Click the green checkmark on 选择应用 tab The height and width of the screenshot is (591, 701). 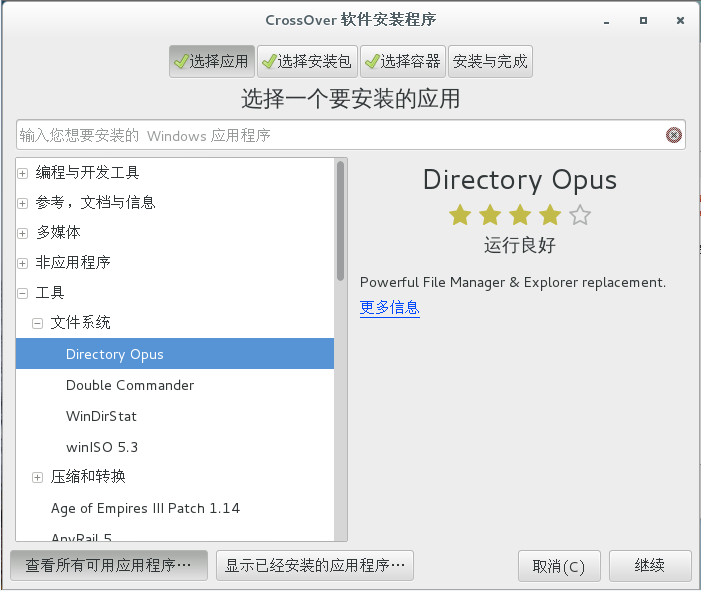click(180, 61)
